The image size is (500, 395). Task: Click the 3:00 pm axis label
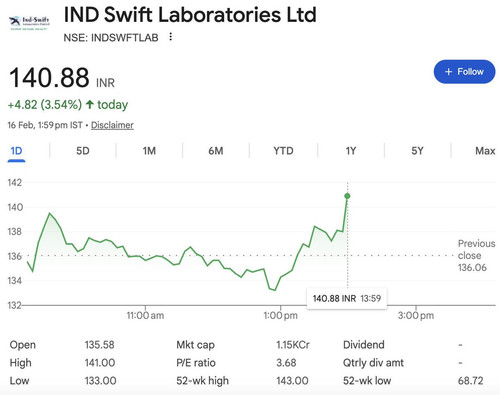(x=416, y=315)
